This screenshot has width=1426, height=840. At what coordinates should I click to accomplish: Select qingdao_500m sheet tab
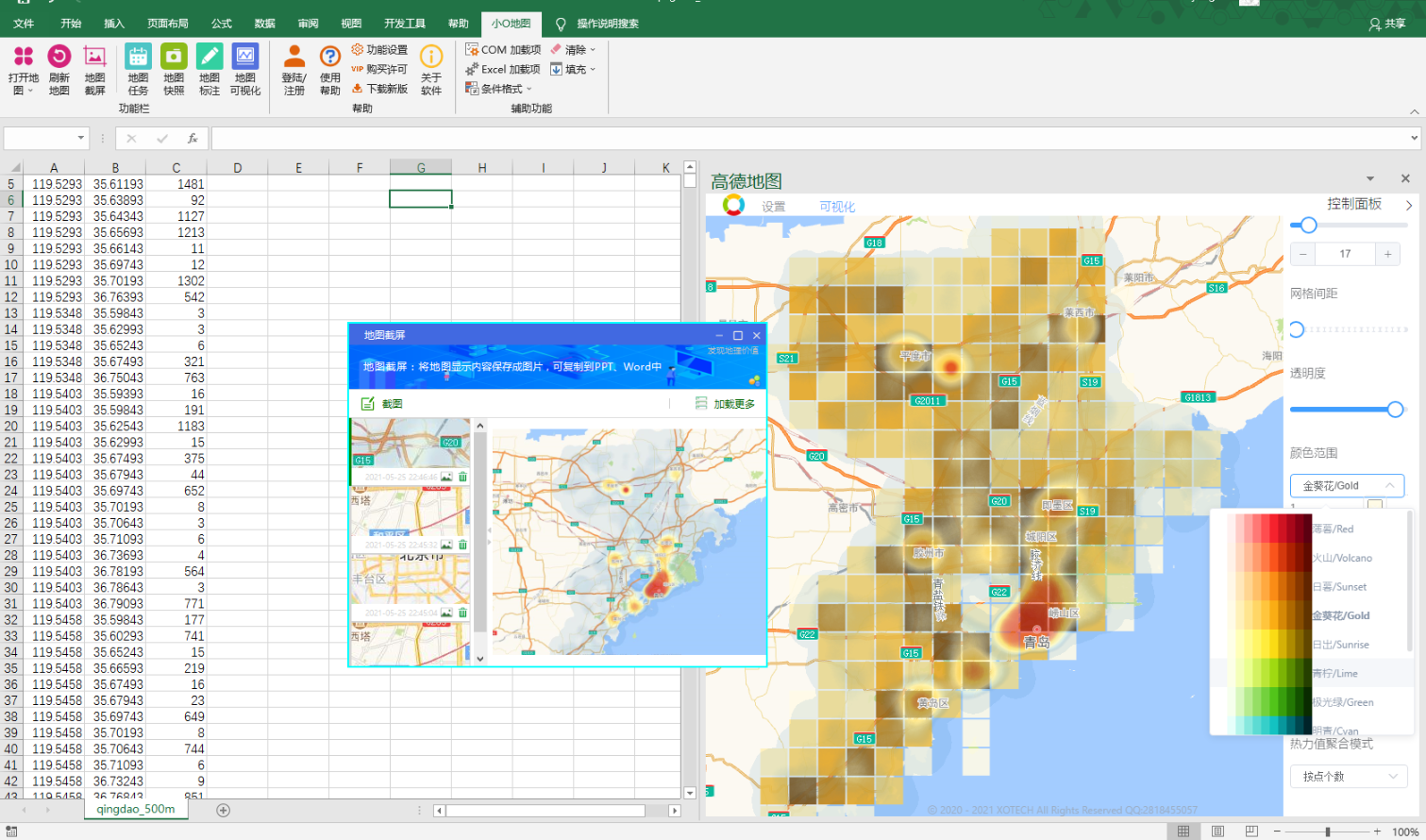pos(136,810)
